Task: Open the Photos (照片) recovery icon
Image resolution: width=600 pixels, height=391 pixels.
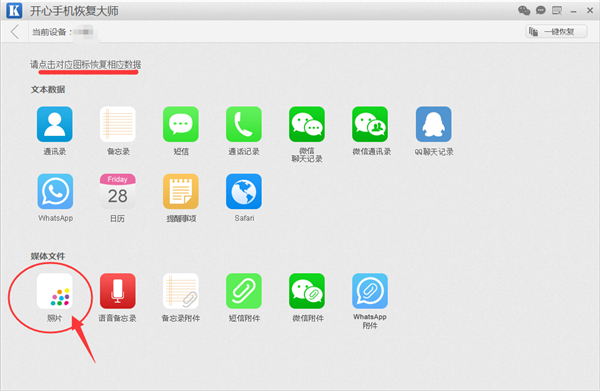Action: click(x=55, y=291)
